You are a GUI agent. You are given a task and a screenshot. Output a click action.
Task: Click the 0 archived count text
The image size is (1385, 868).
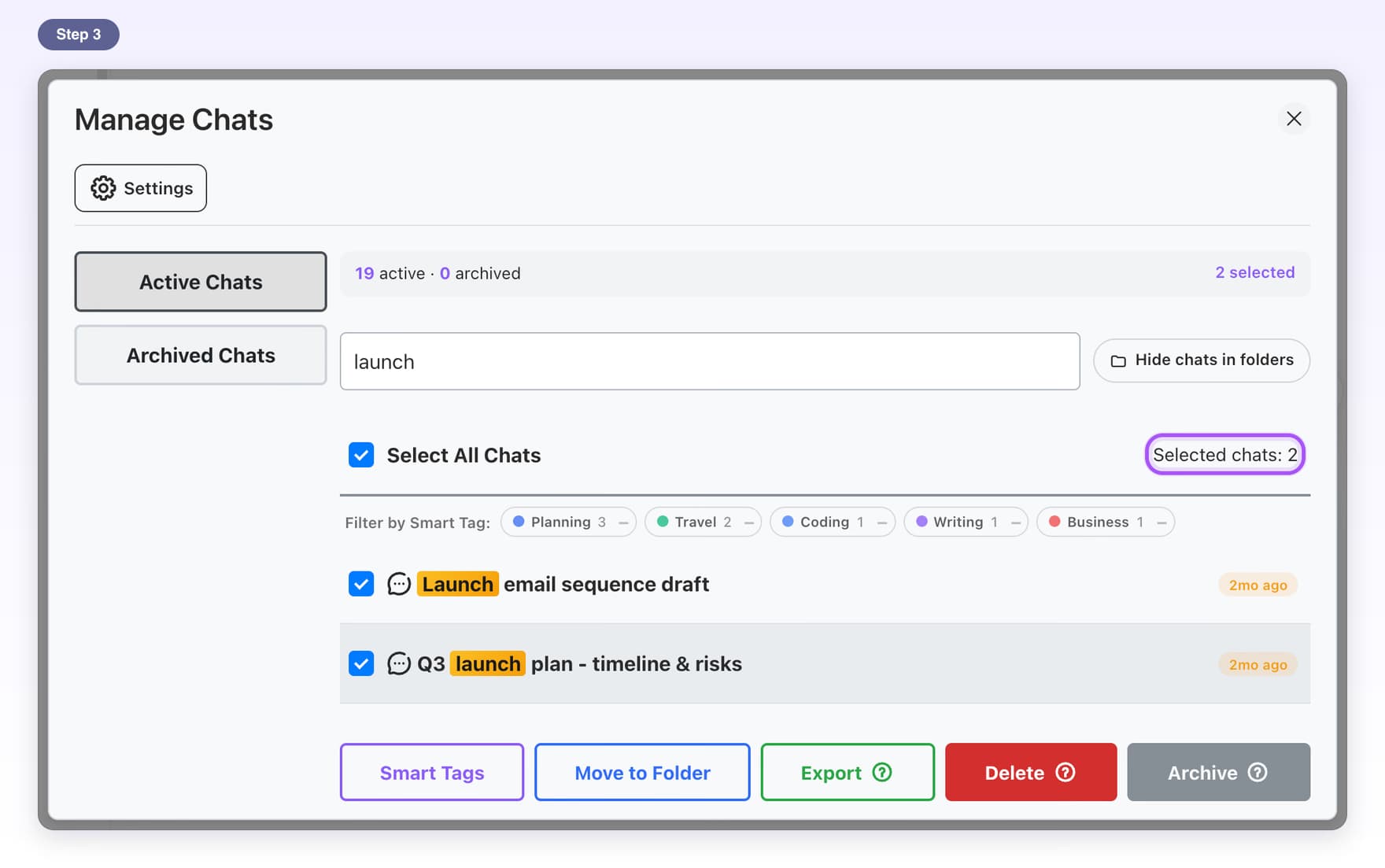point(480,273)
